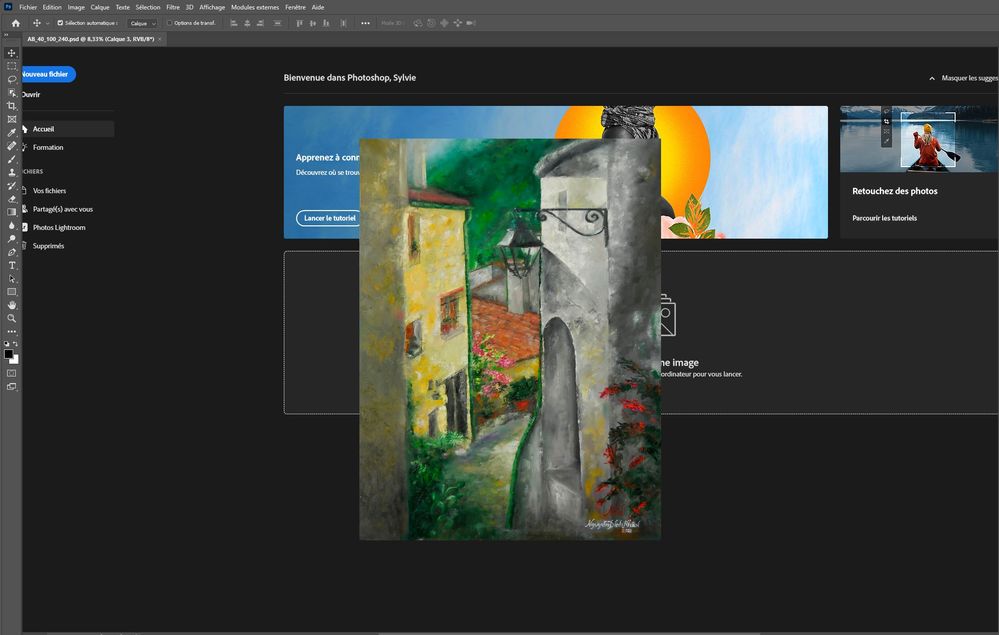
Task: Select the Hand tool
Action: point(11,305)
